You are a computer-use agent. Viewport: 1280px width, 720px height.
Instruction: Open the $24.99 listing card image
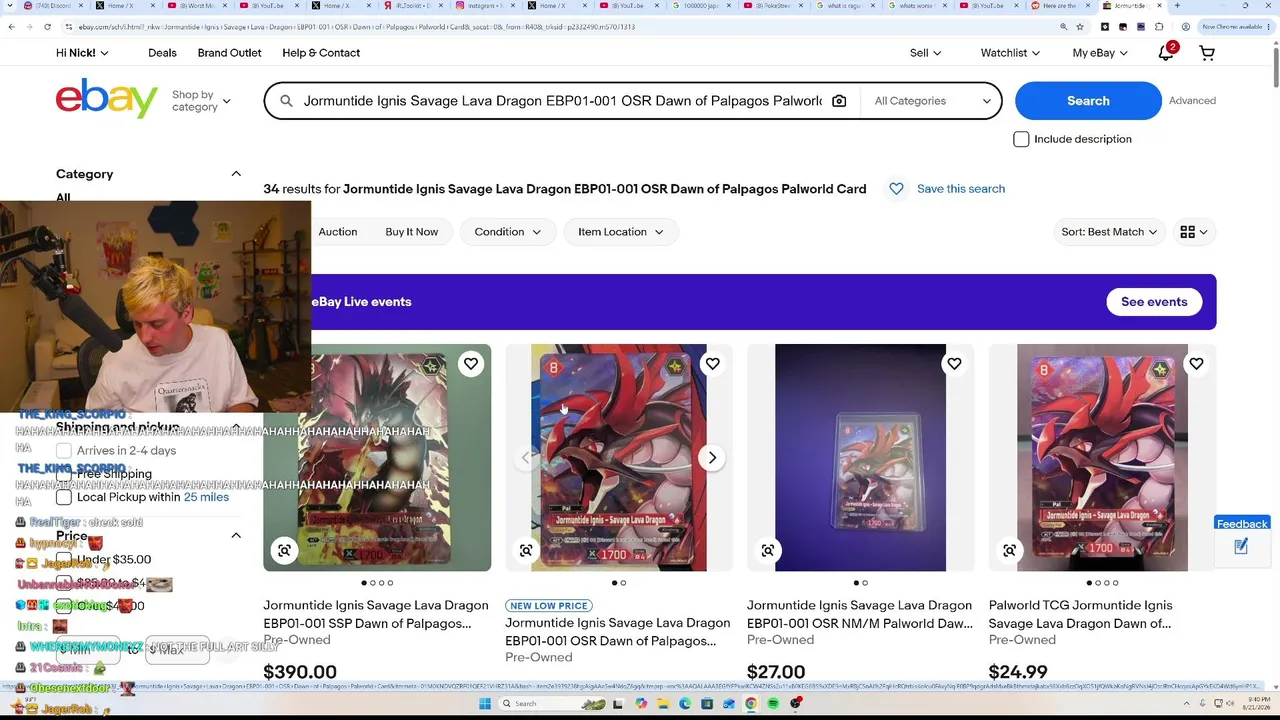(1102, 458)
